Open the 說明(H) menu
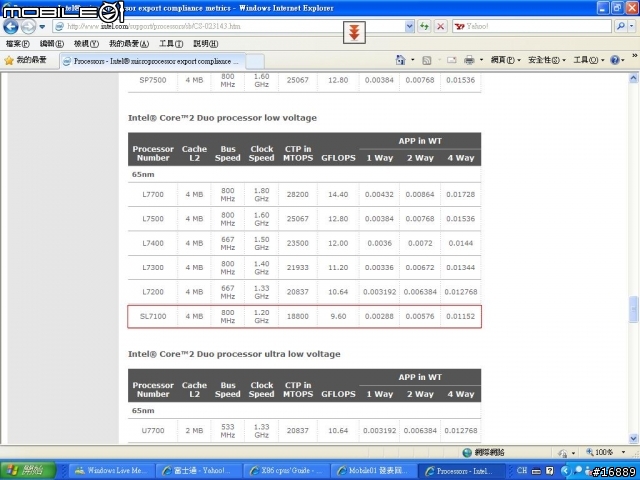This screenshot has width=640, height=480. tap(205, 43)
